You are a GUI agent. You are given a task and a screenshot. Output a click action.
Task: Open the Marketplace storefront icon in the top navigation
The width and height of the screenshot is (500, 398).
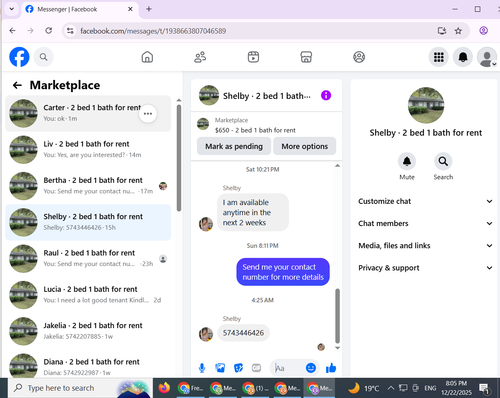[306, 57]
